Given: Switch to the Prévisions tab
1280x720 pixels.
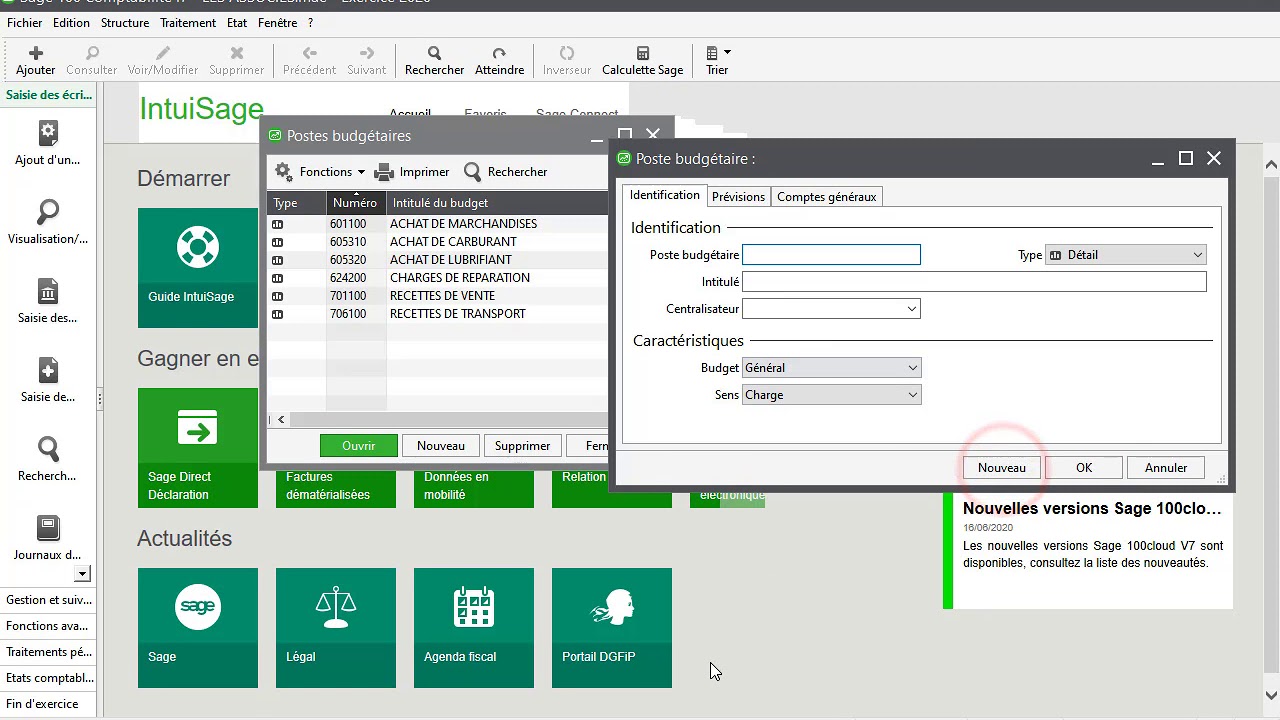Looking at the screenshot, I should 738,197.
